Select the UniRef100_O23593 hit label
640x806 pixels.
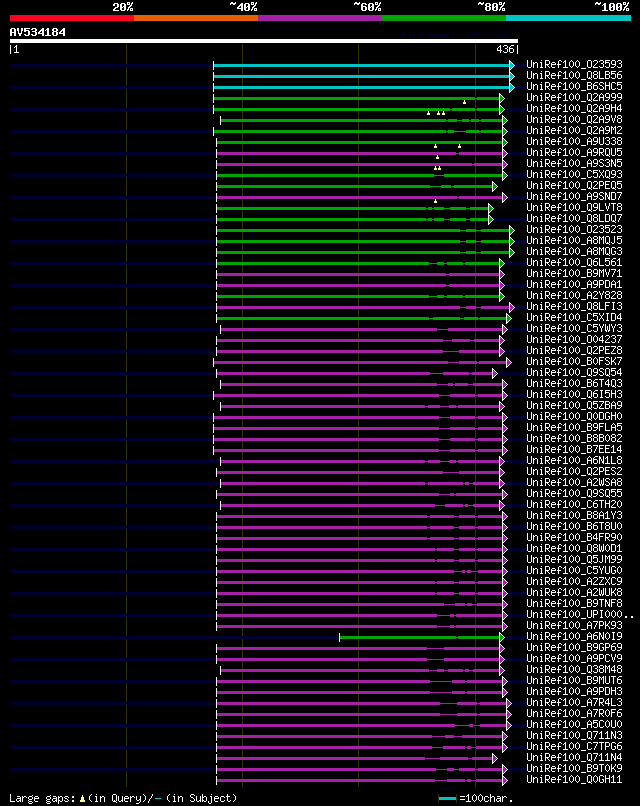point(574,65)
